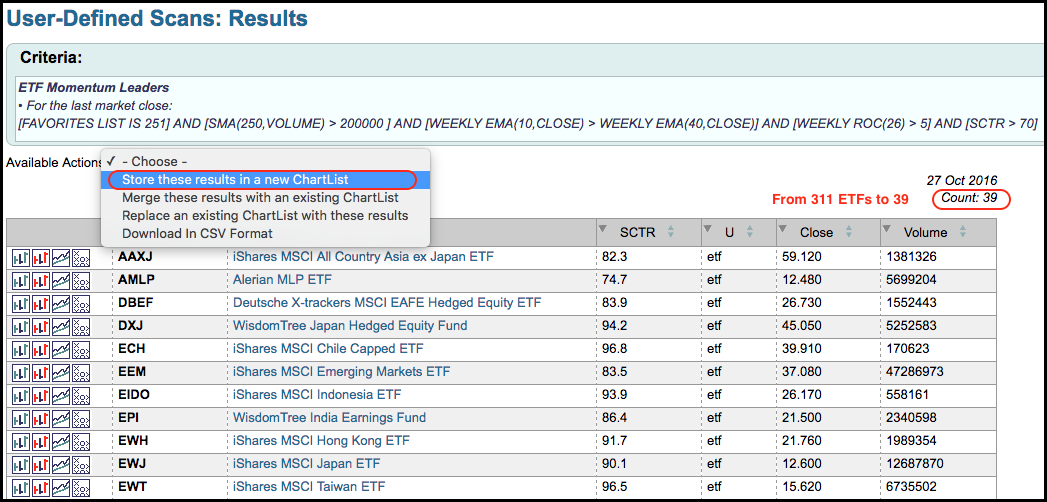Open WisdomTree Japan Hedged Equity Fund link

pyautogui.click(x=350, y=326)
